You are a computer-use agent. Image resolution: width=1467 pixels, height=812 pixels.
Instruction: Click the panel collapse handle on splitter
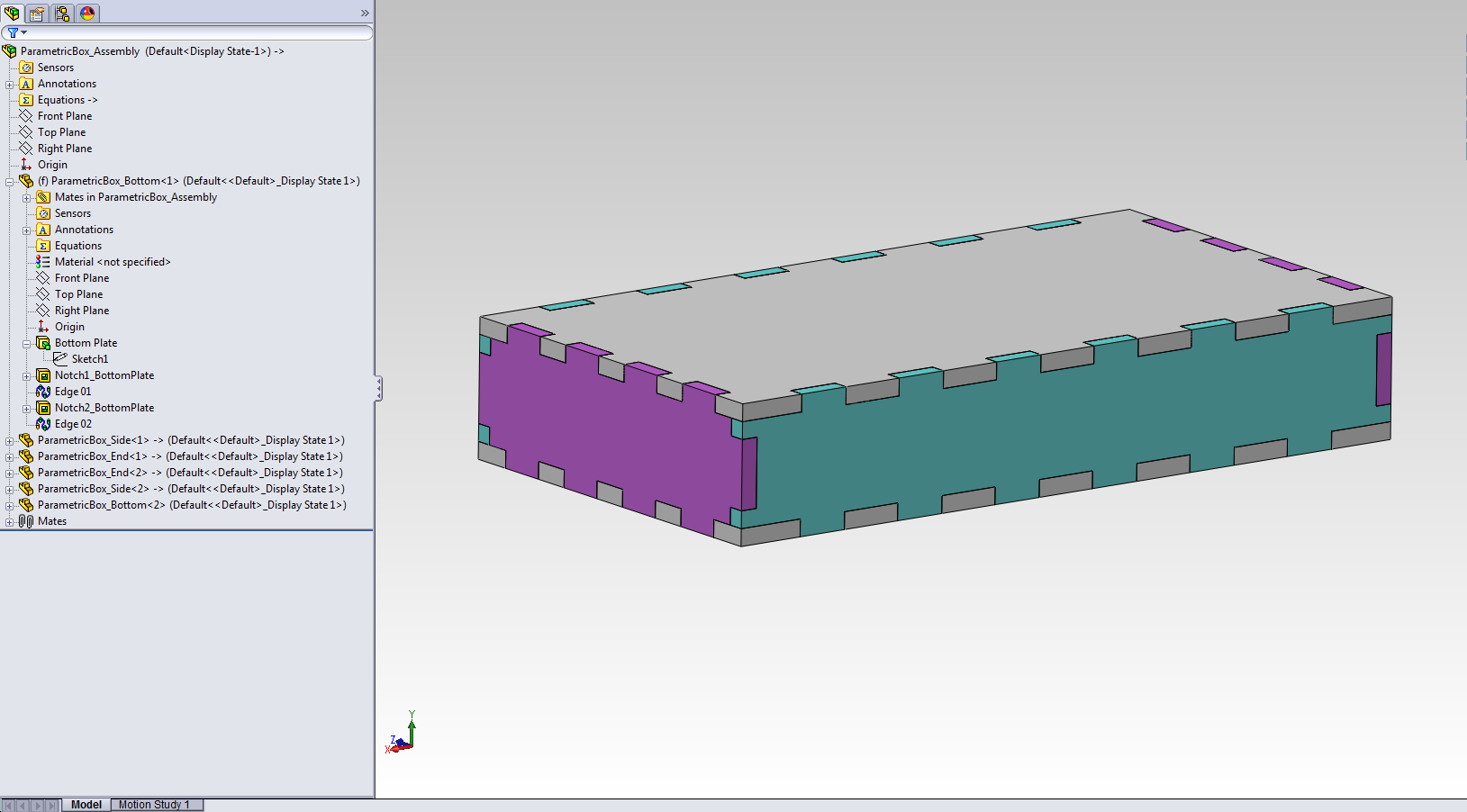[379, 388]
